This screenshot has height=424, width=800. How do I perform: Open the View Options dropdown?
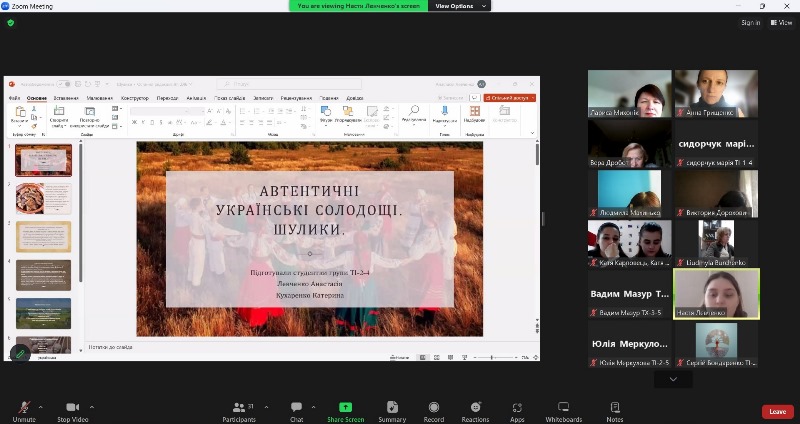(x=459, y=6)
